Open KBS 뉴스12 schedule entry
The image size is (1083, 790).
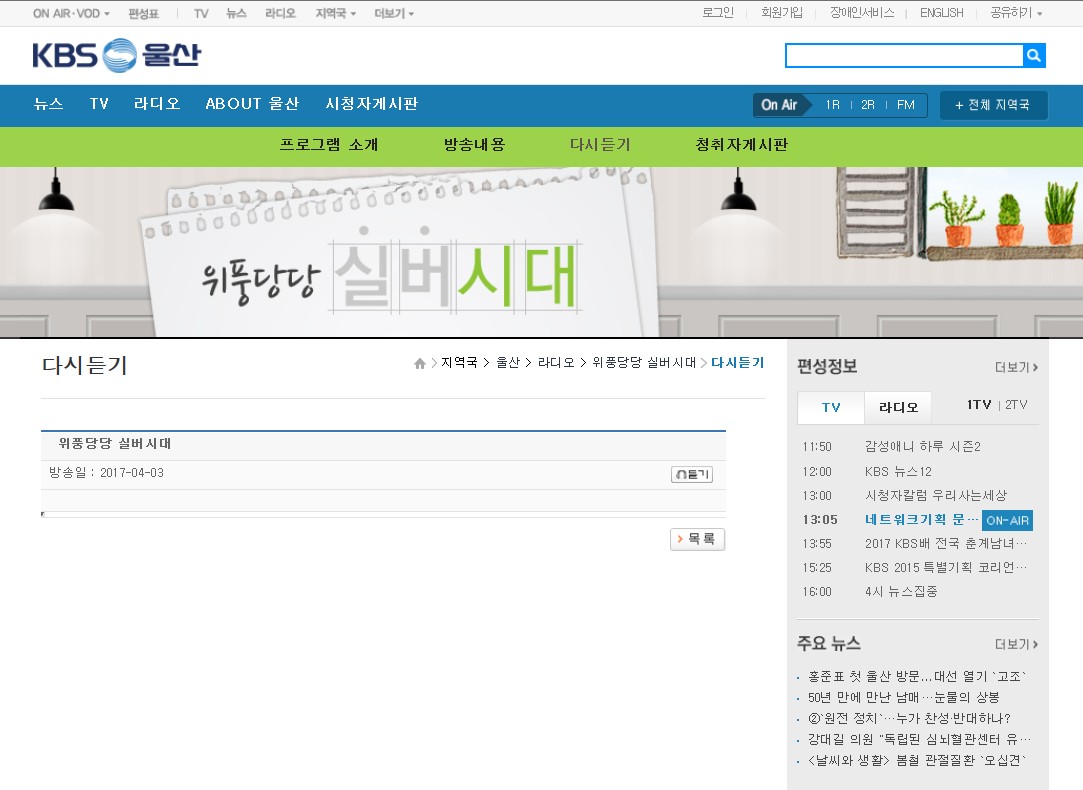(x=898, y=472)
